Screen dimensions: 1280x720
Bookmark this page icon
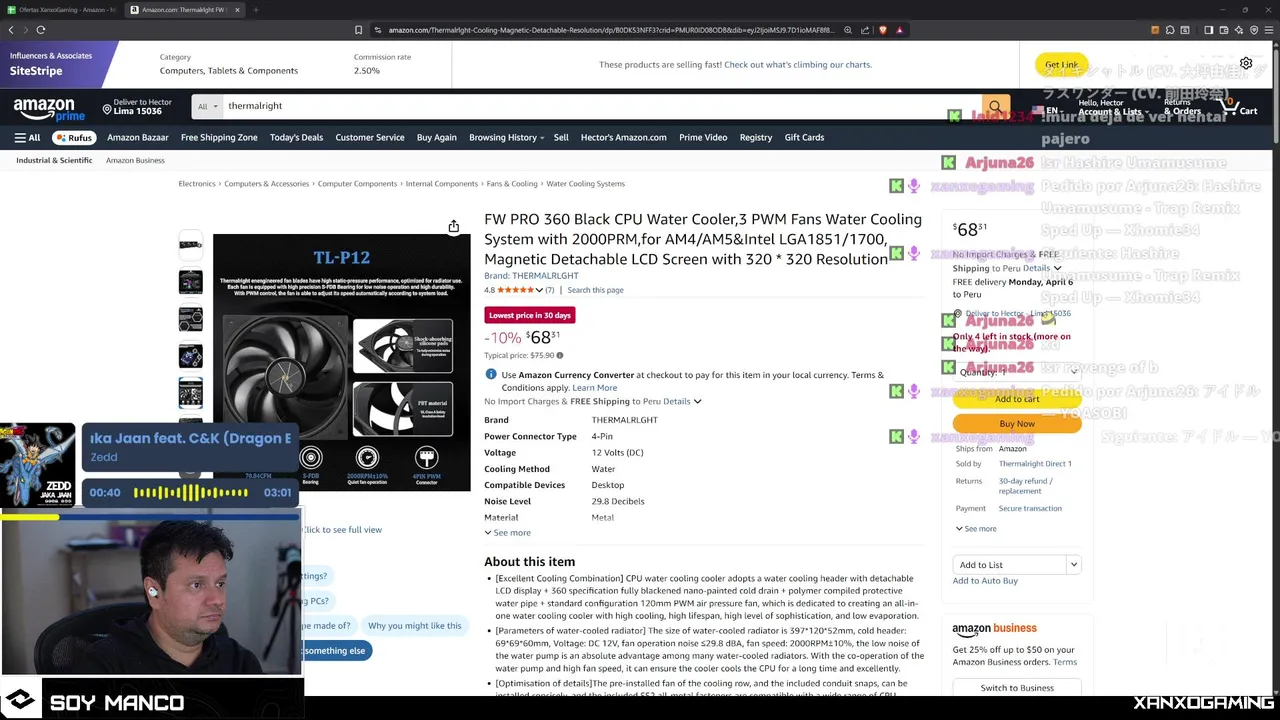[x=358, y=30]
